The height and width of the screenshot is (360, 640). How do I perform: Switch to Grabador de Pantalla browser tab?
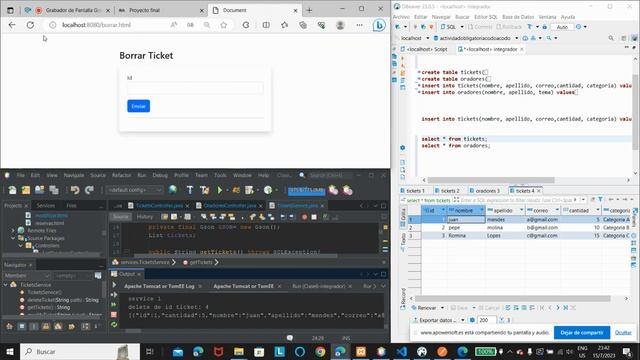68,10
